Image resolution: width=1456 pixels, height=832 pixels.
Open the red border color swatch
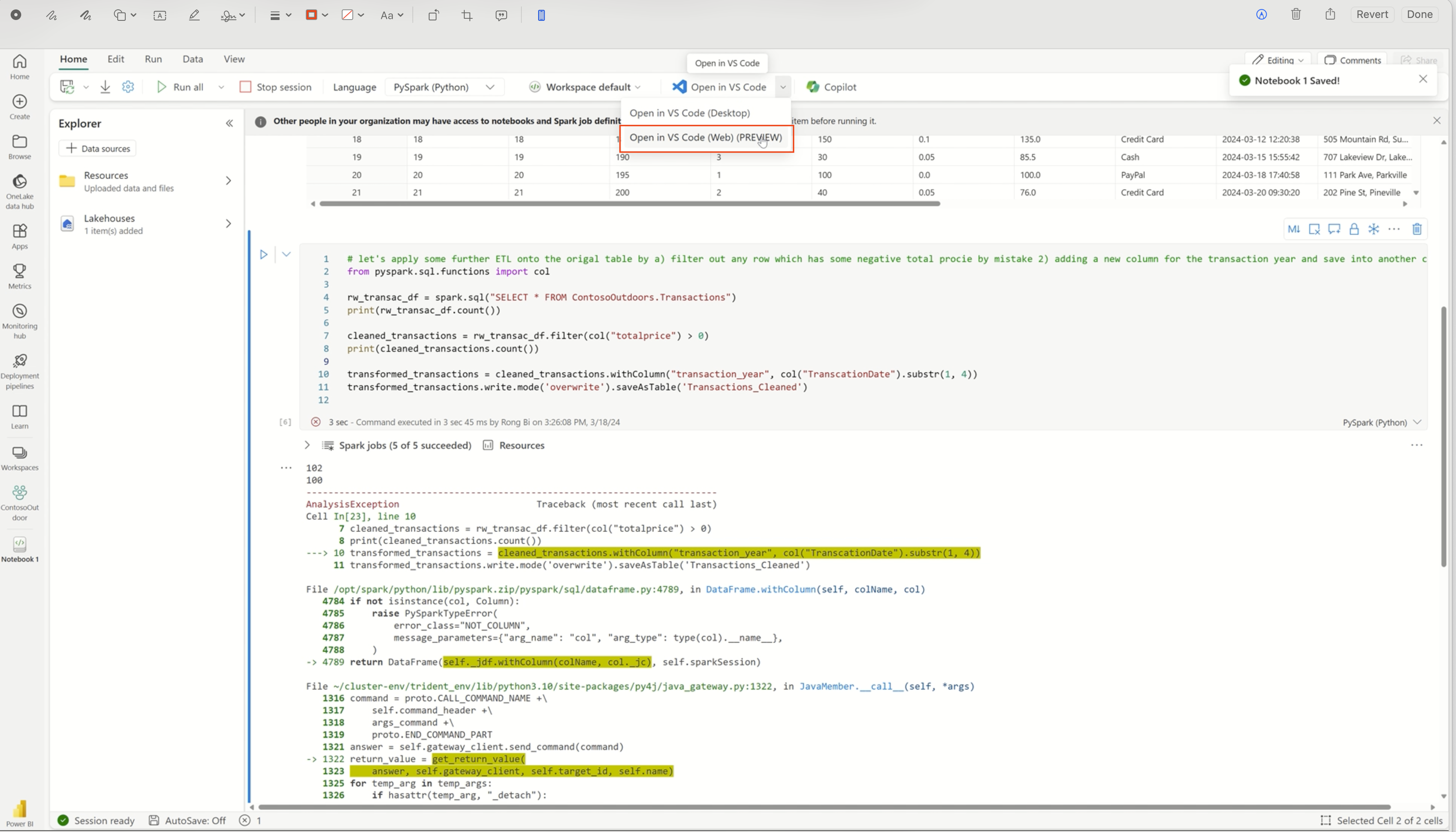point(316,16)
